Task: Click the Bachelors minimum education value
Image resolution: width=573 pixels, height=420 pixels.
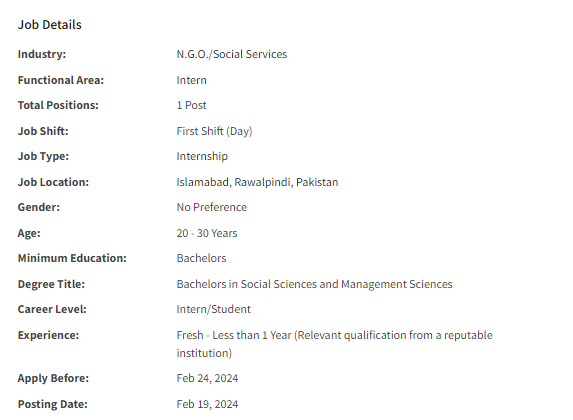Action: (201, 258)
